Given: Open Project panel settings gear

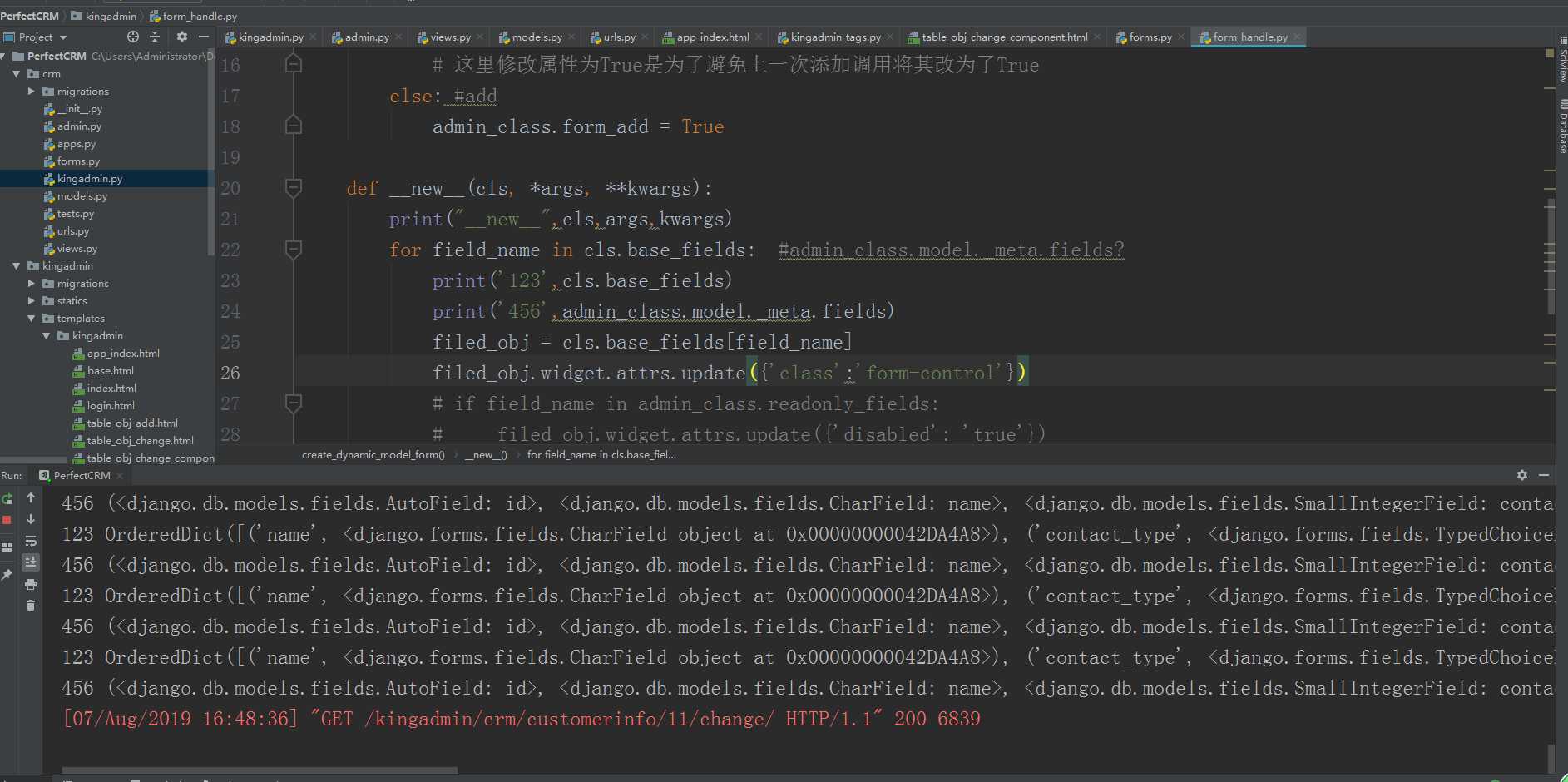Looking at the screenshot, I should click(182, 37).
